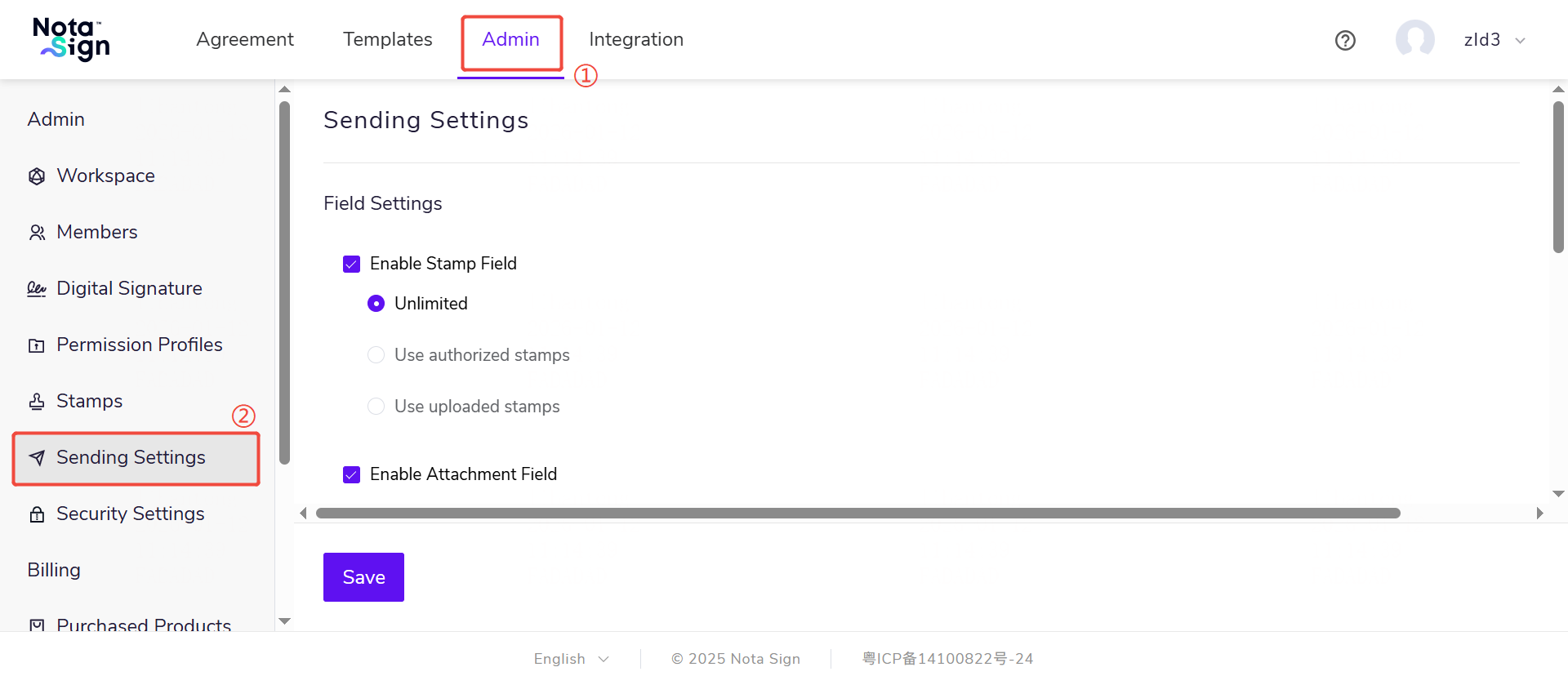Select the Unlimited radio option
Screen dimensions: 1568x685
(376, 304)
